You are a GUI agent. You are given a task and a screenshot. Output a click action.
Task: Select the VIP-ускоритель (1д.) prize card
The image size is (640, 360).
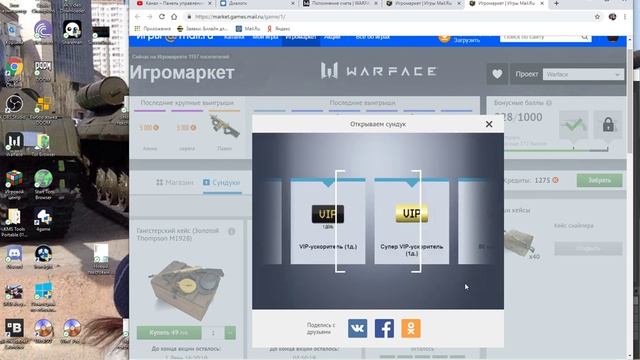point(328,222)
